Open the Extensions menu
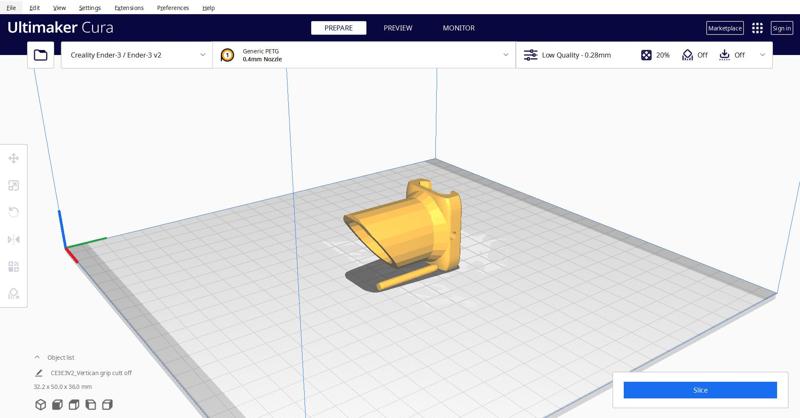The height and width of the screenshot is (418, 800). [129, 8]
